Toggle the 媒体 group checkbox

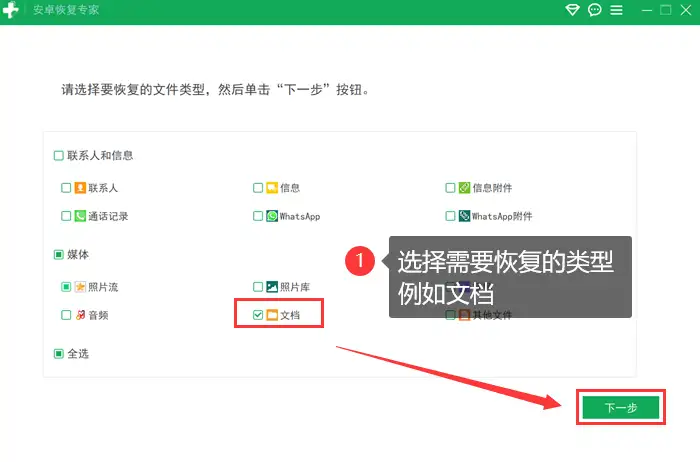pos(58,254)
